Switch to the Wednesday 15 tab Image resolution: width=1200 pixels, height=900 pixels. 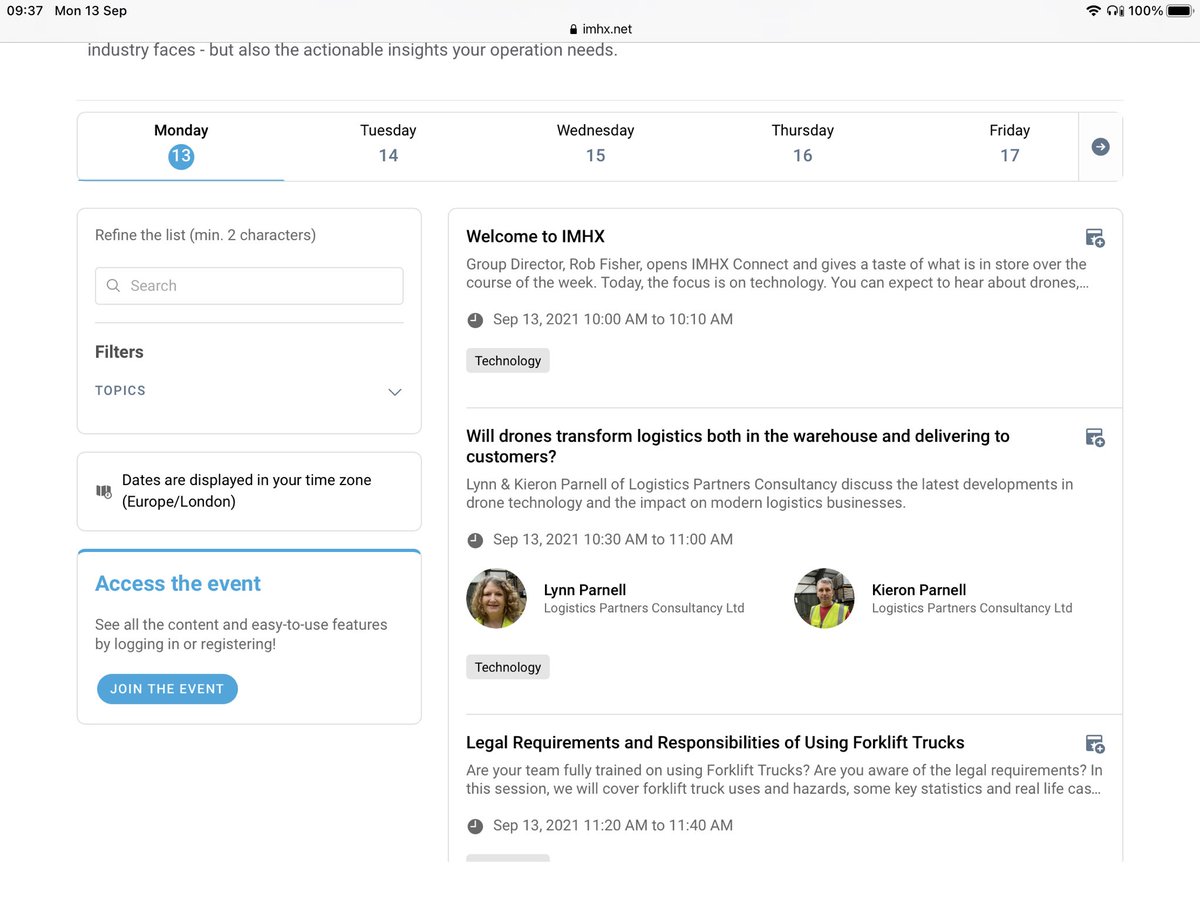[x=595, y=143]
